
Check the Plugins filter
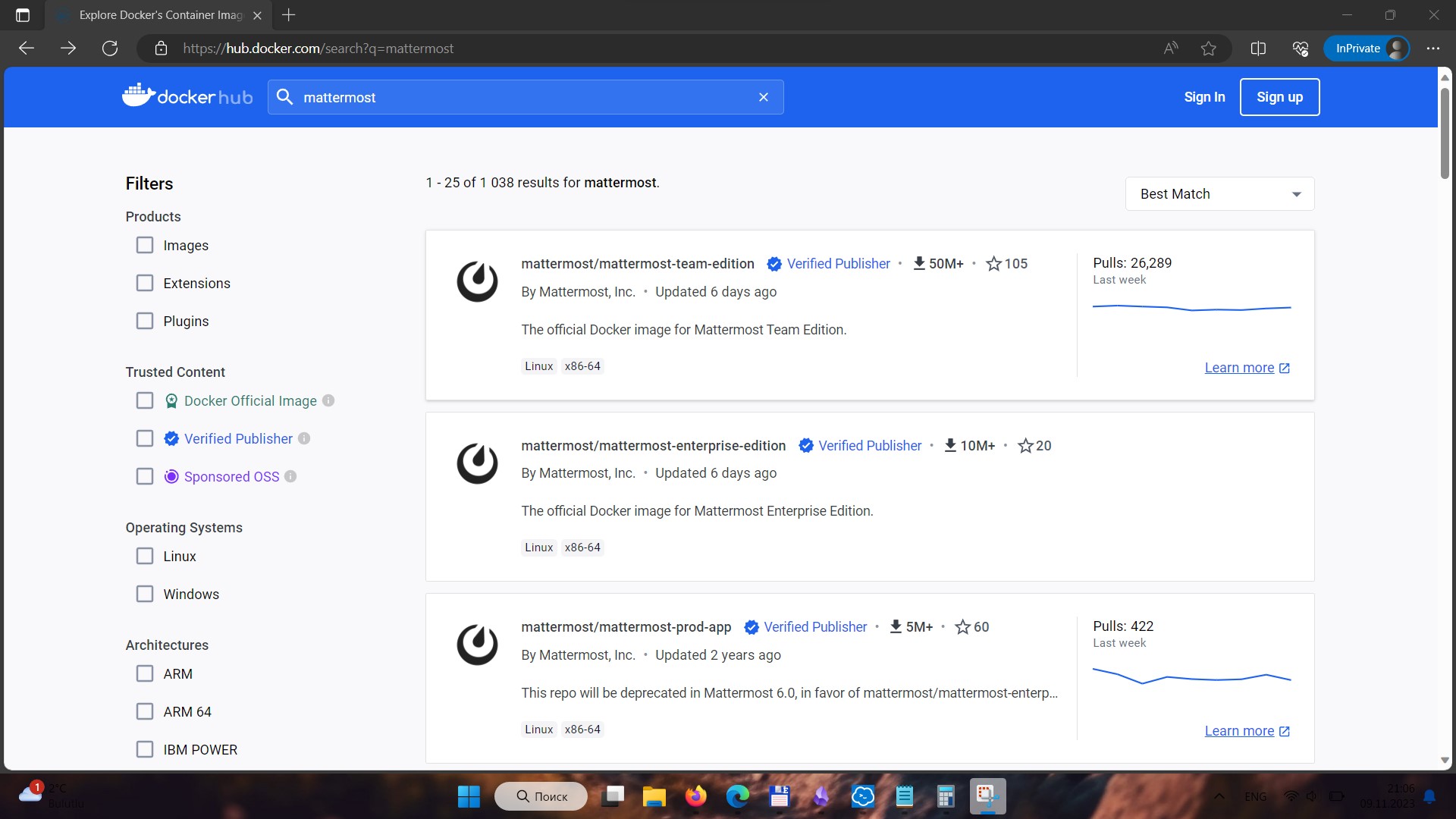(x=144, y=321)
